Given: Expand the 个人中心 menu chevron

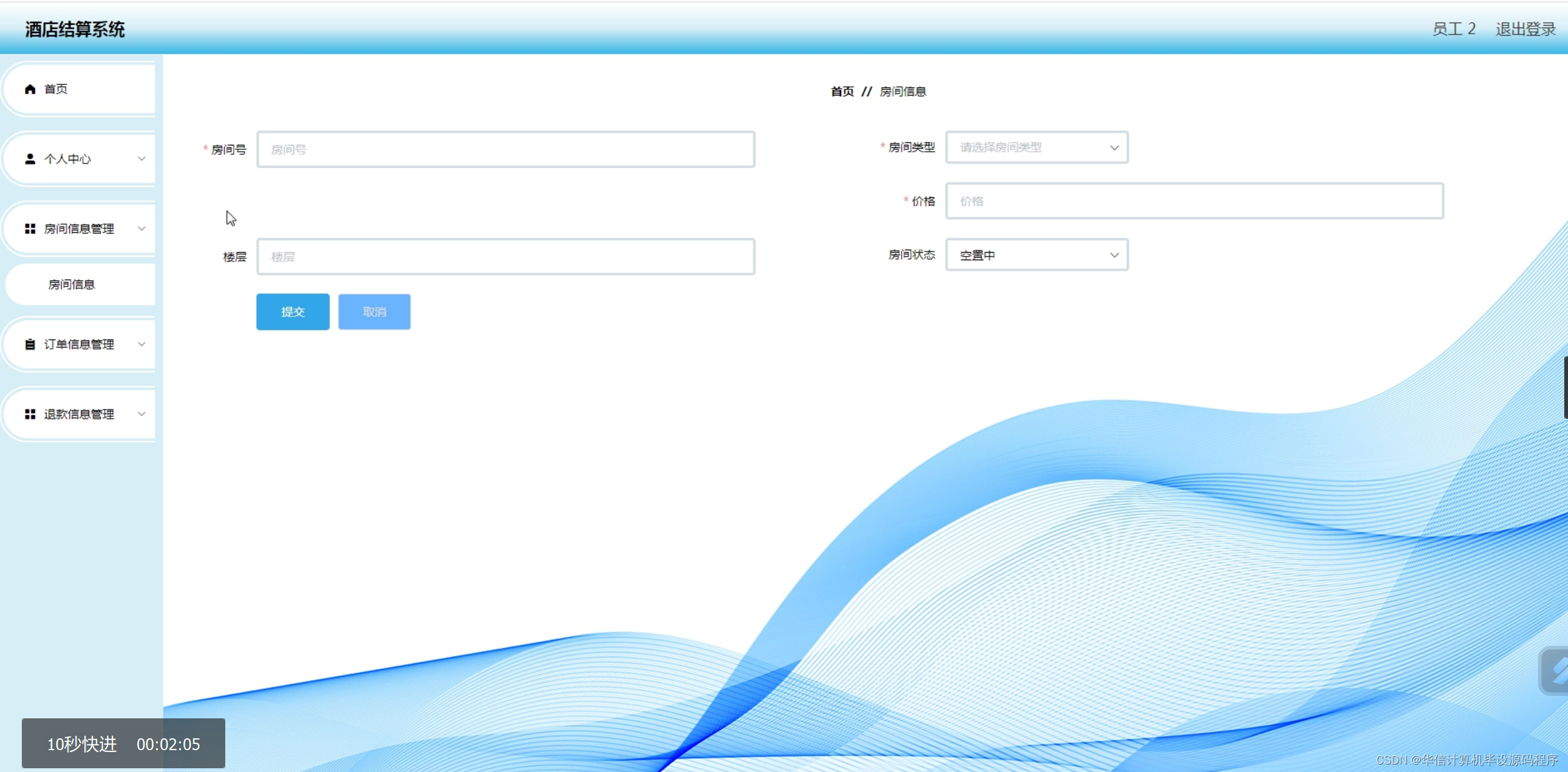Looking at the screenshot, I should point(142,159).
